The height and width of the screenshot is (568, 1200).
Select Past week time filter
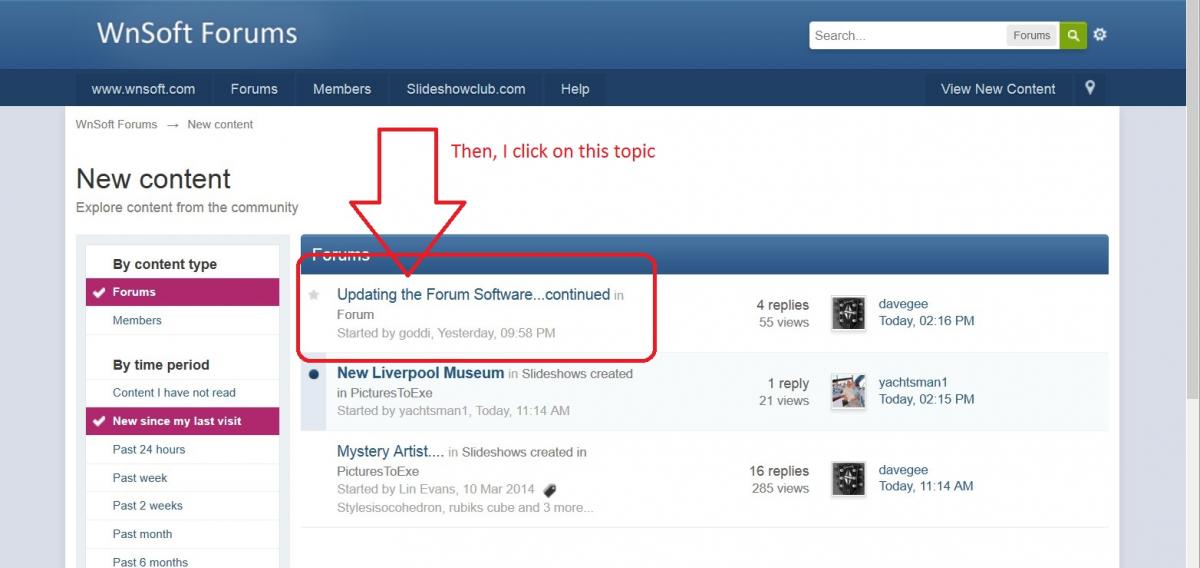(x=182, y=477)
